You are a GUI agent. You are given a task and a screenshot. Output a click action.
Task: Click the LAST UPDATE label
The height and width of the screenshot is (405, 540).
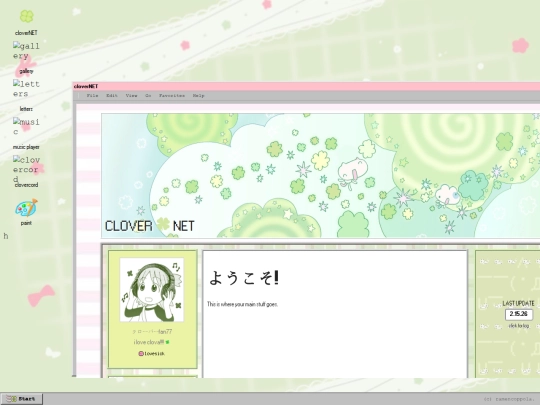[x=518, y=303]
